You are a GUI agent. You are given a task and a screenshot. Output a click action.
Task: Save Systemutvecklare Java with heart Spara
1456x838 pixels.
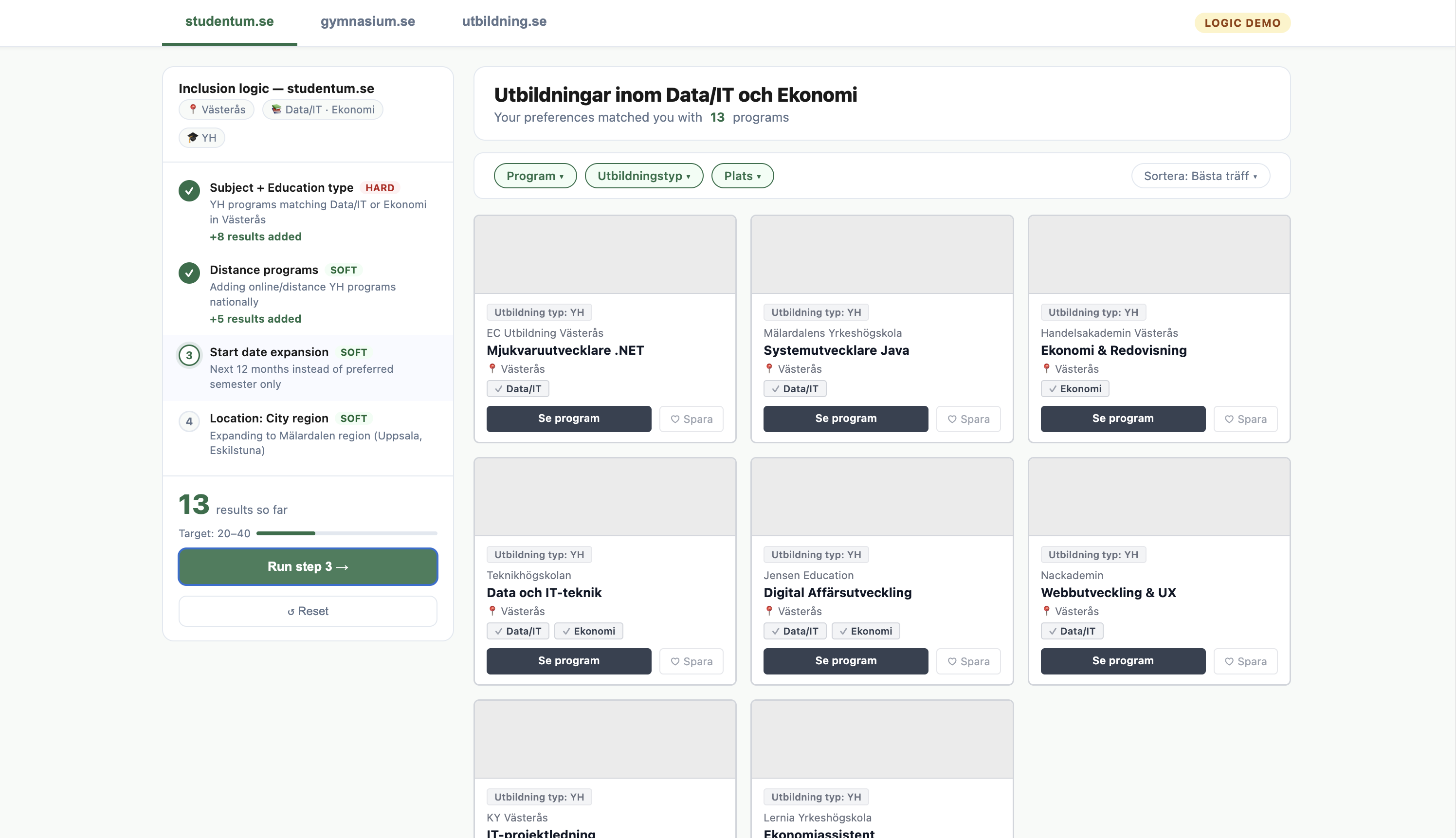968,419
